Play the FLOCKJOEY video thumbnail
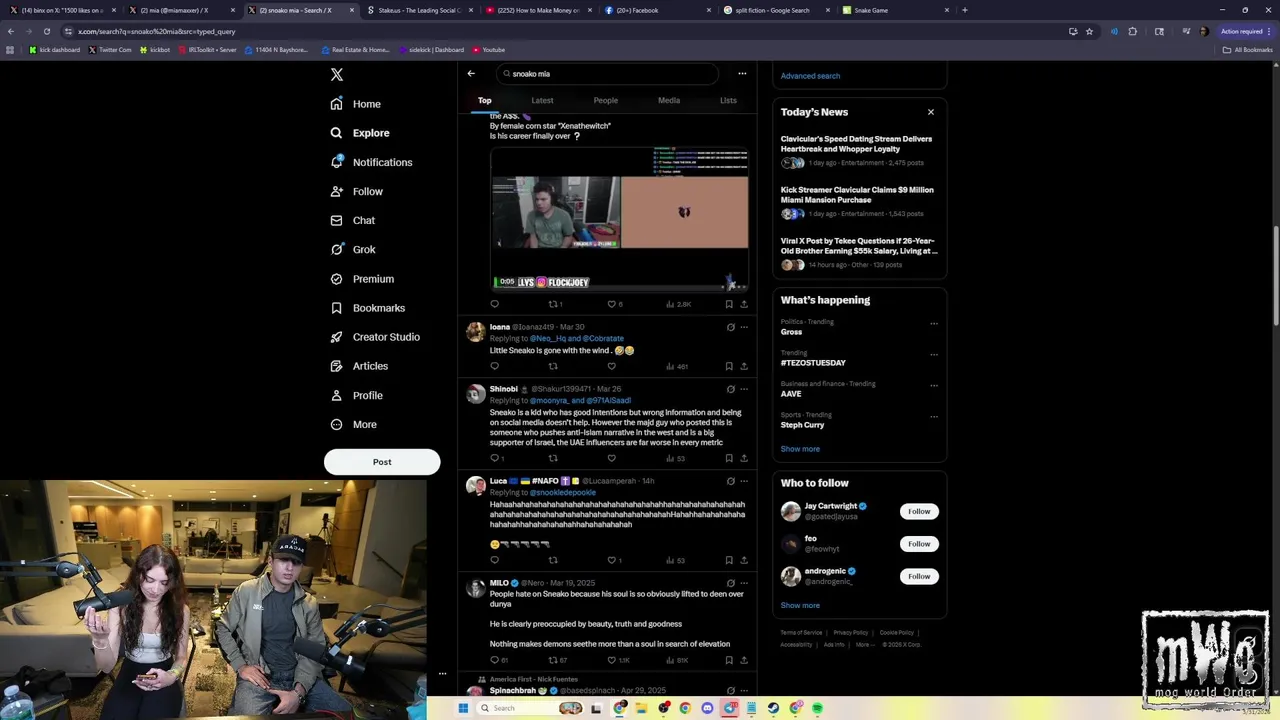The image size is (1280, 720). click(619, 218)
